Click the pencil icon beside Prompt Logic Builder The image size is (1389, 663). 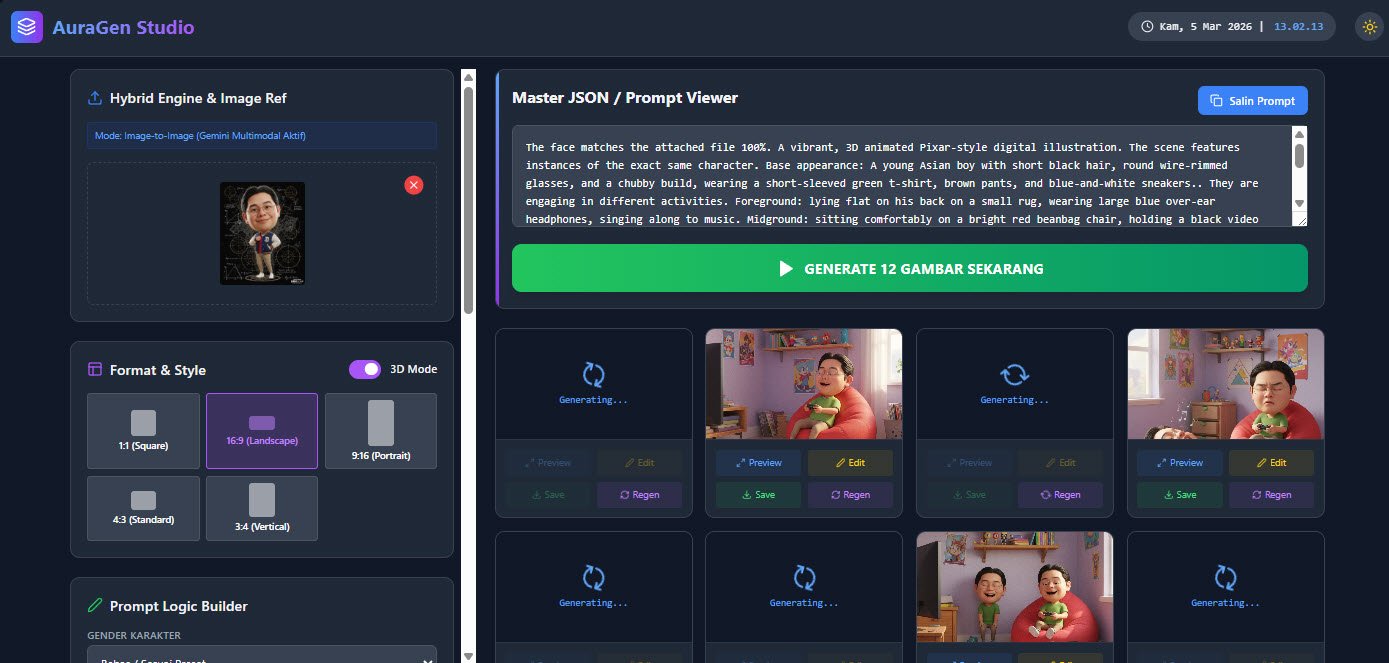coord(95,606)
